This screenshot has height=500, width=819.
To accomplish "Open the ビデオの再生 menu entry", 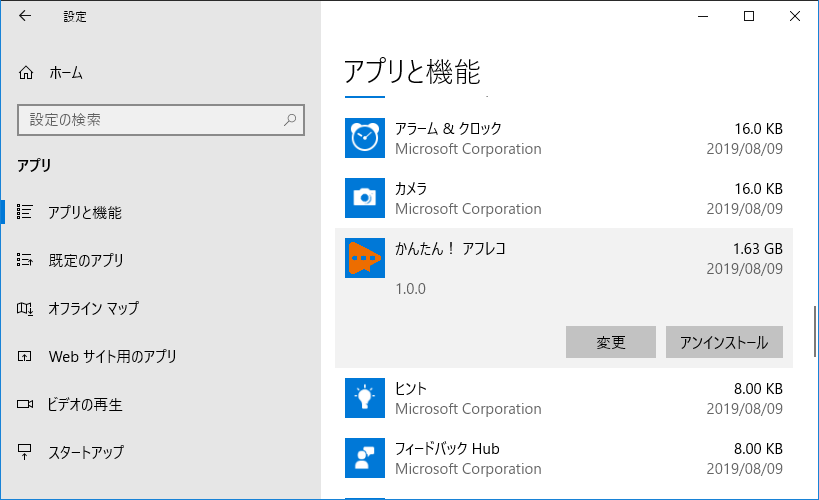I will pyautogui.click(x=85, y=404).
